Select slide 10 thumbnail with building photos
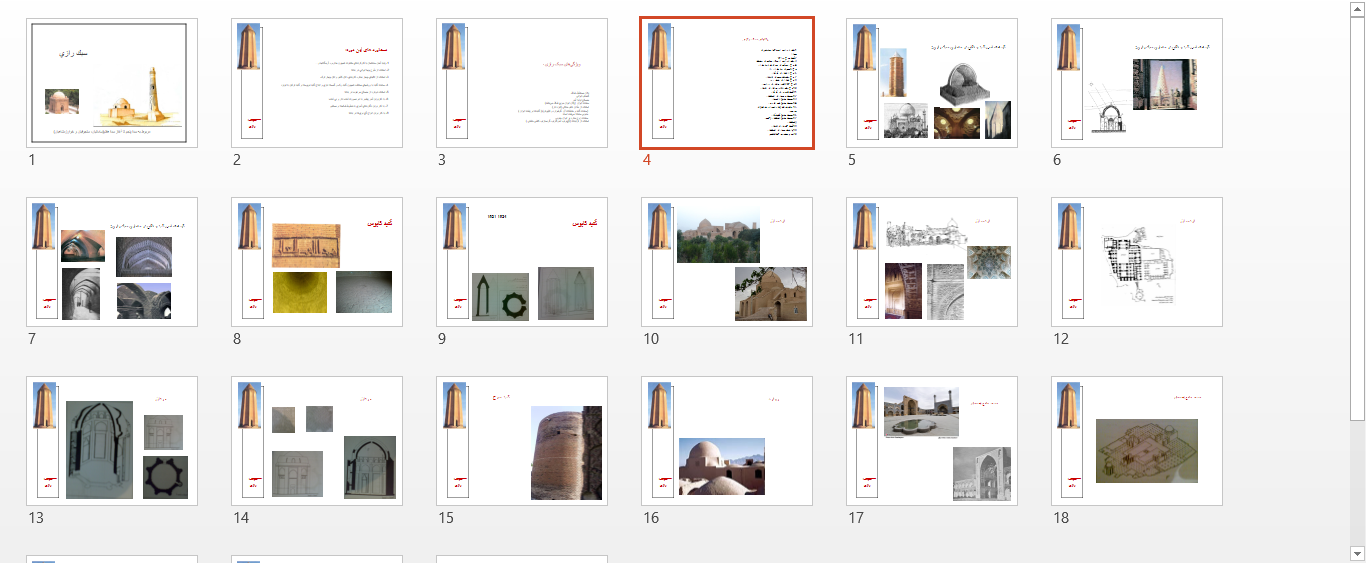Viewport: 1366px width, 563px height. pos(727,262)
